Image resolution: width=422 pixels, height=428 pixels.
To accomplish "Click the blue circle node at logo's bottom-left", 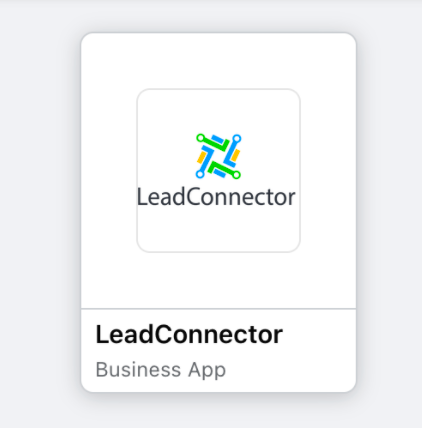I will [200, 174].
